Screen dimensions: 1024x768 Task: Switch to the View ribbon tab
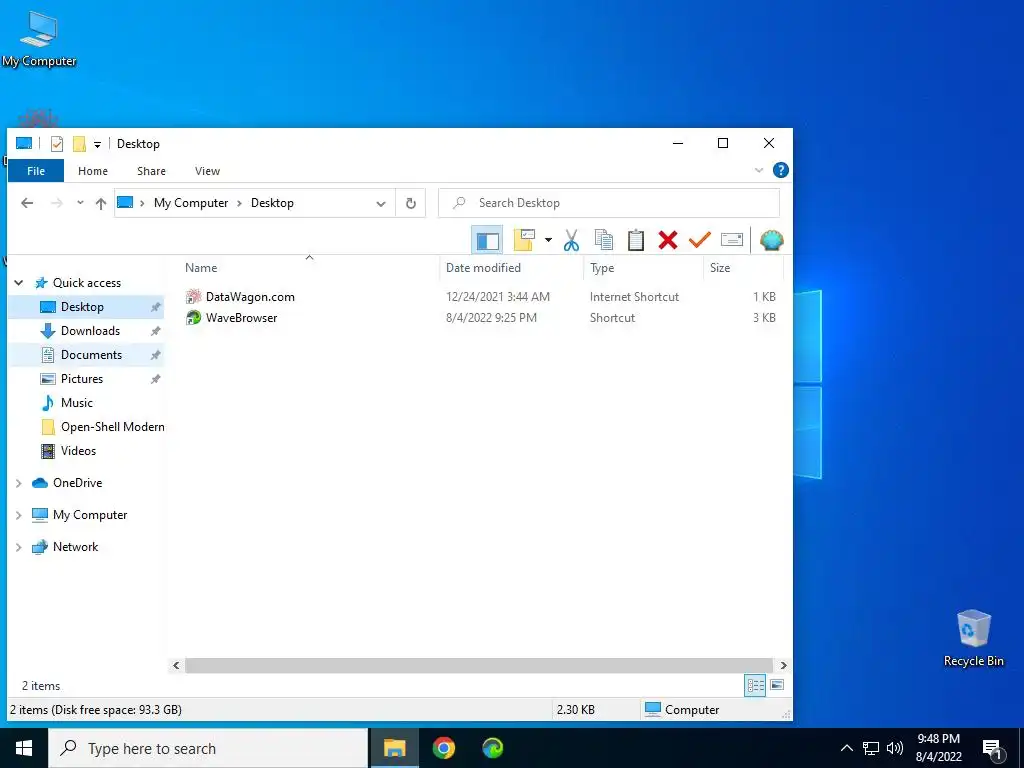[207, 171]
